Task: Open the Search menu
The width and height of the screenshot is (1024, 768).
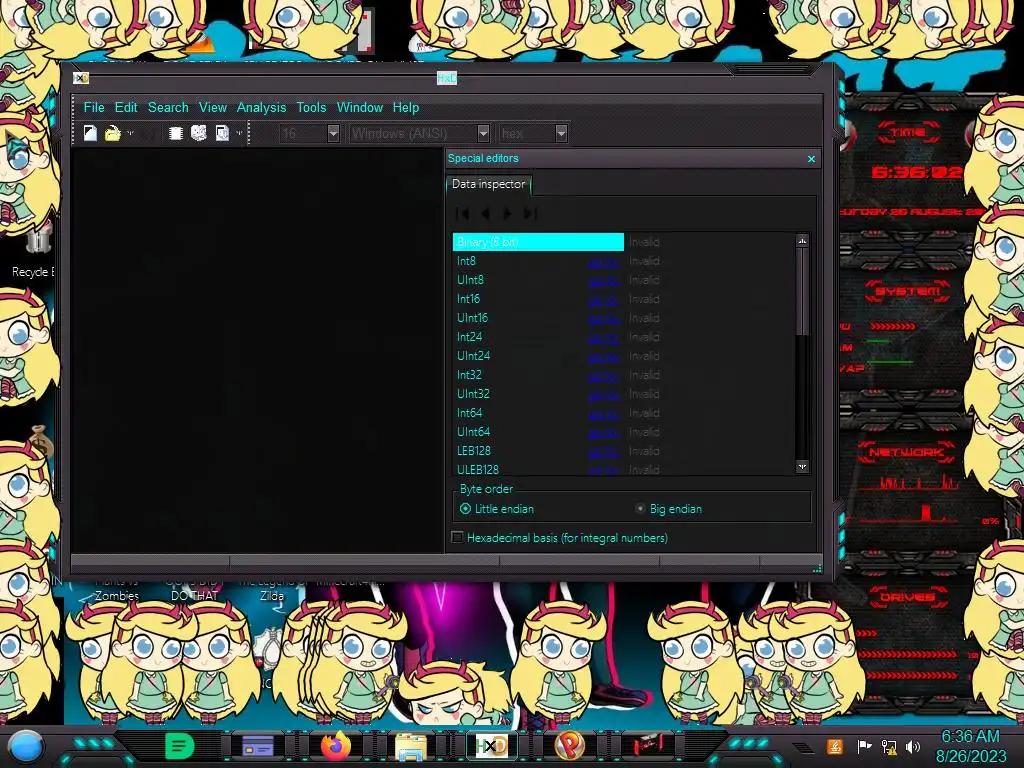Action: 168,107
